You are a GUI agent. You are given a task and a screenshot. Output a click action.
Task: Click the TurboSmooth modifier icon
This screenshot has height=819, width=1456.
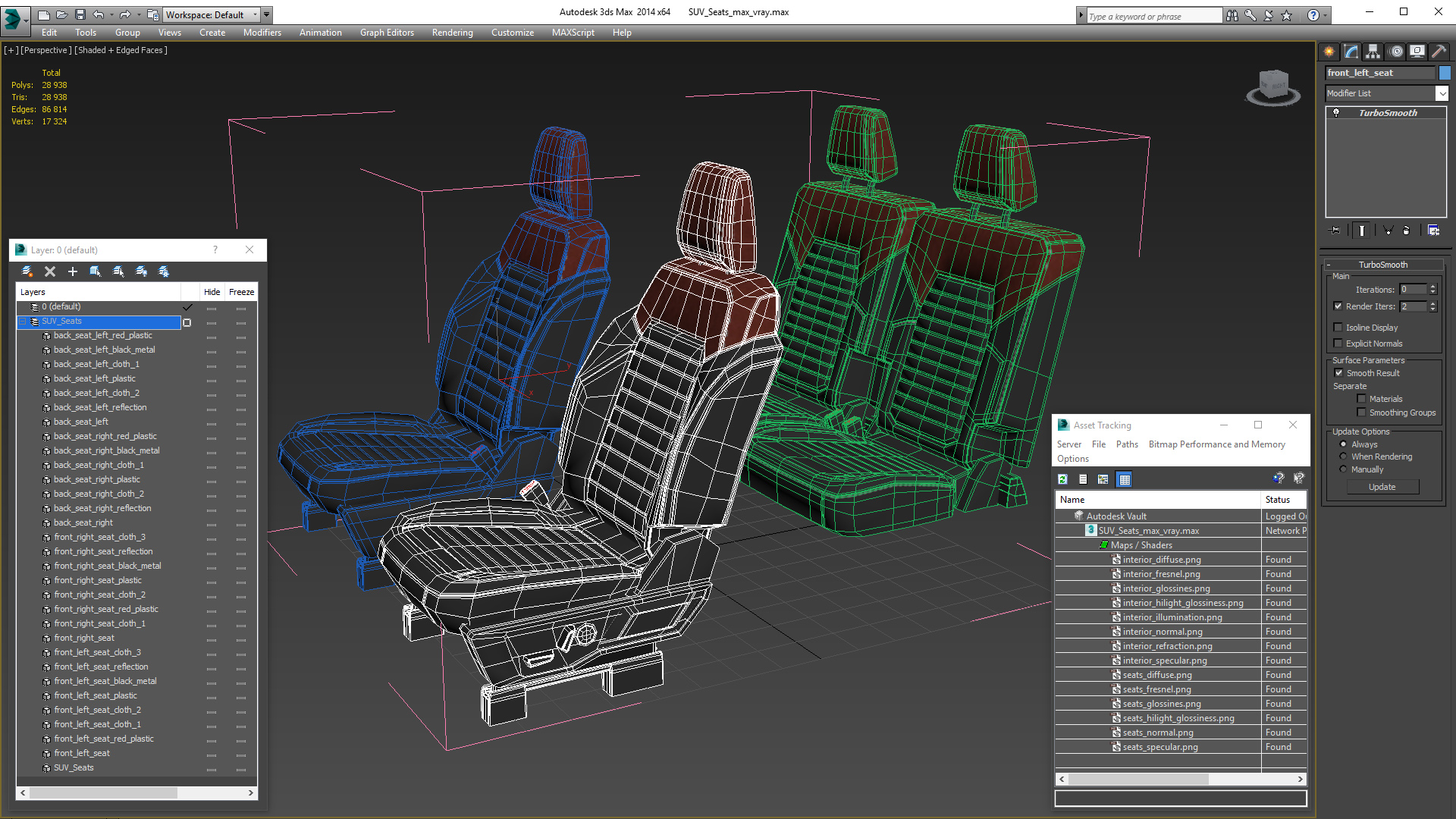1337,112
